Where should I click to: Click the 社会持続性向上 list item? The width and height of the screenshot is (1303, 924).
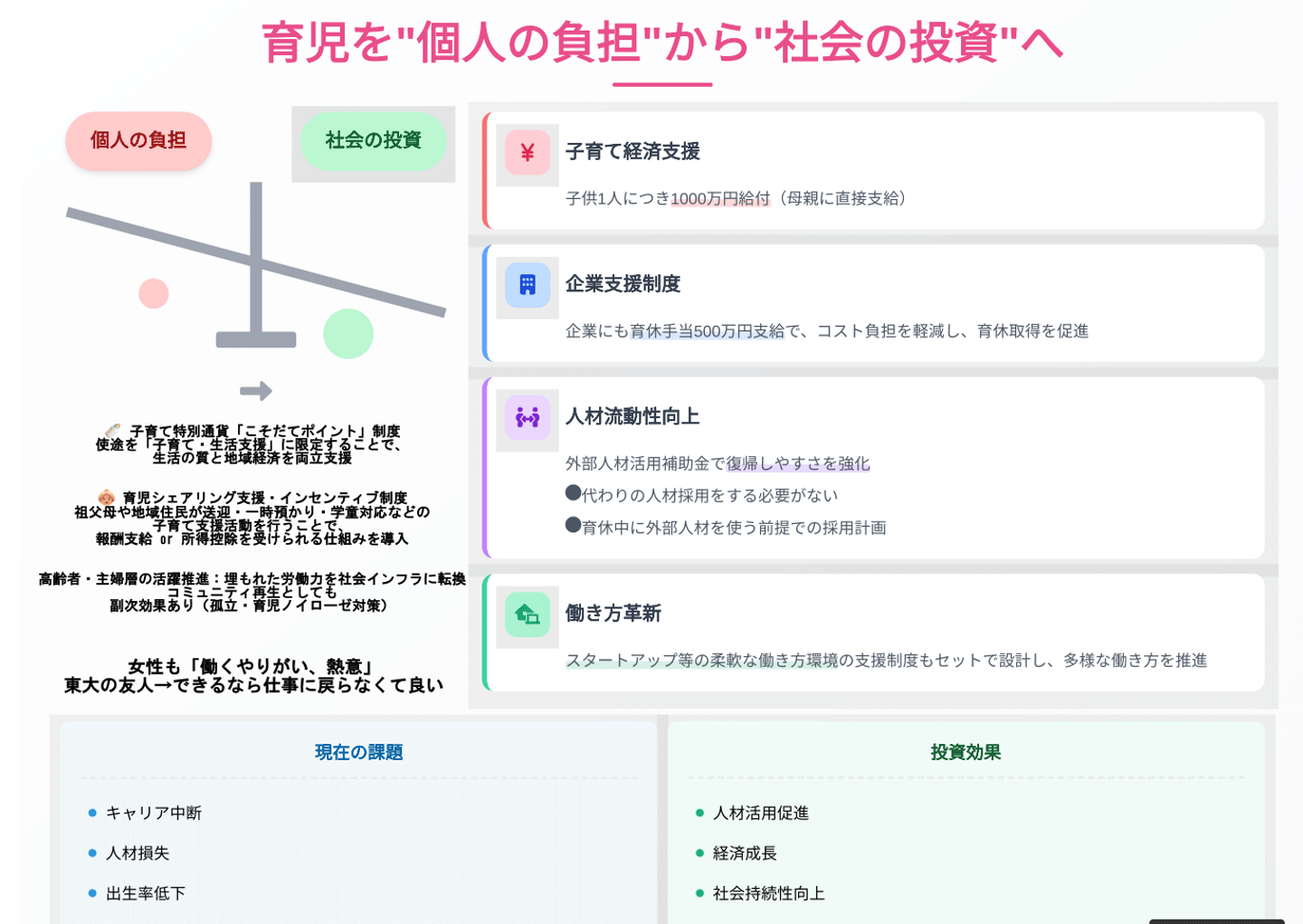click(769, 893)
